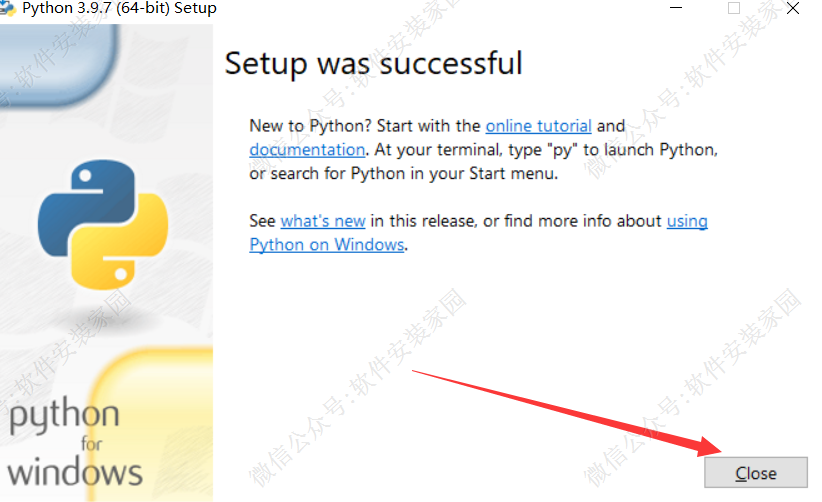Screen dimensions: 822x502
Task: Follow the "what's new" link
Action: (x=323, y=221)
